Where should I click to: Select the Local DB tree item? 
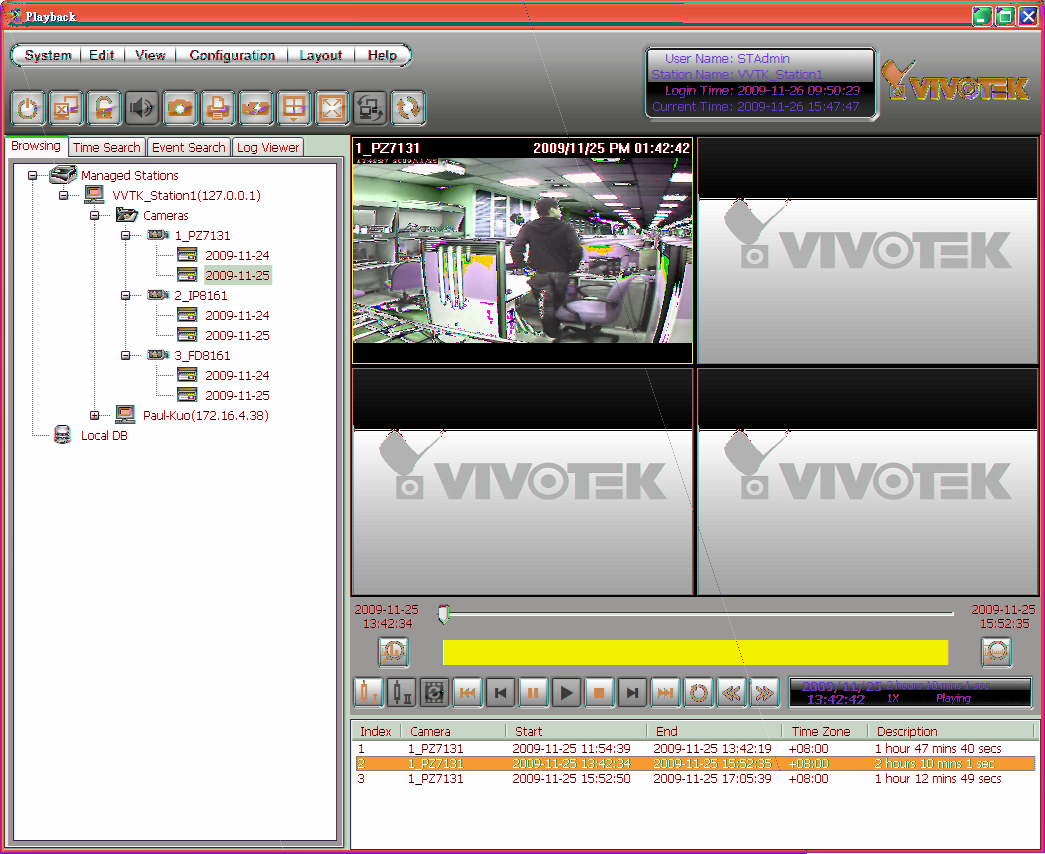tap(104, 435)
